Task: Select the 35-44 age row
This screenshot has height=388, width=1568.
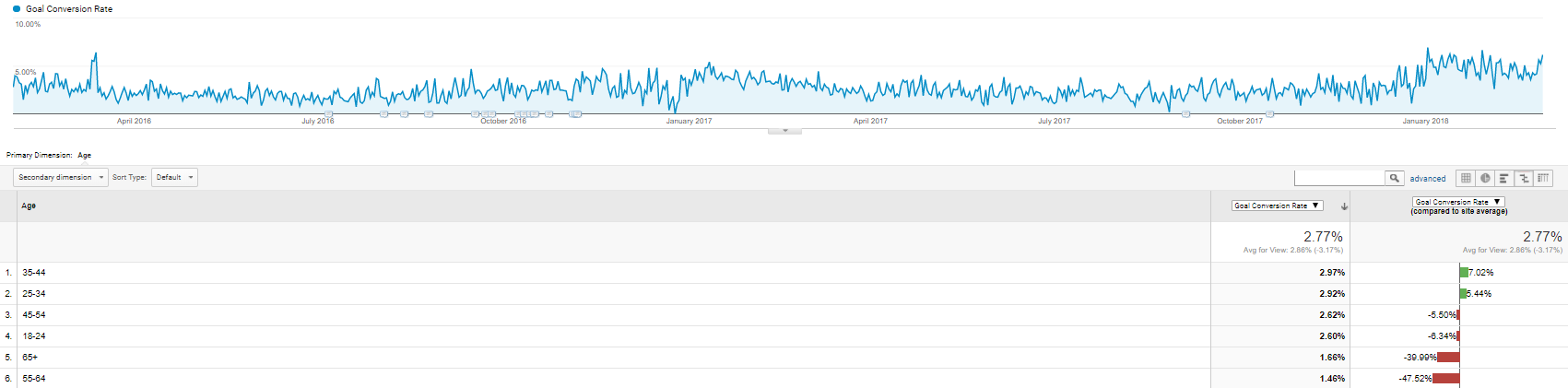Action: pyautogui.click(x=784, y=273)
